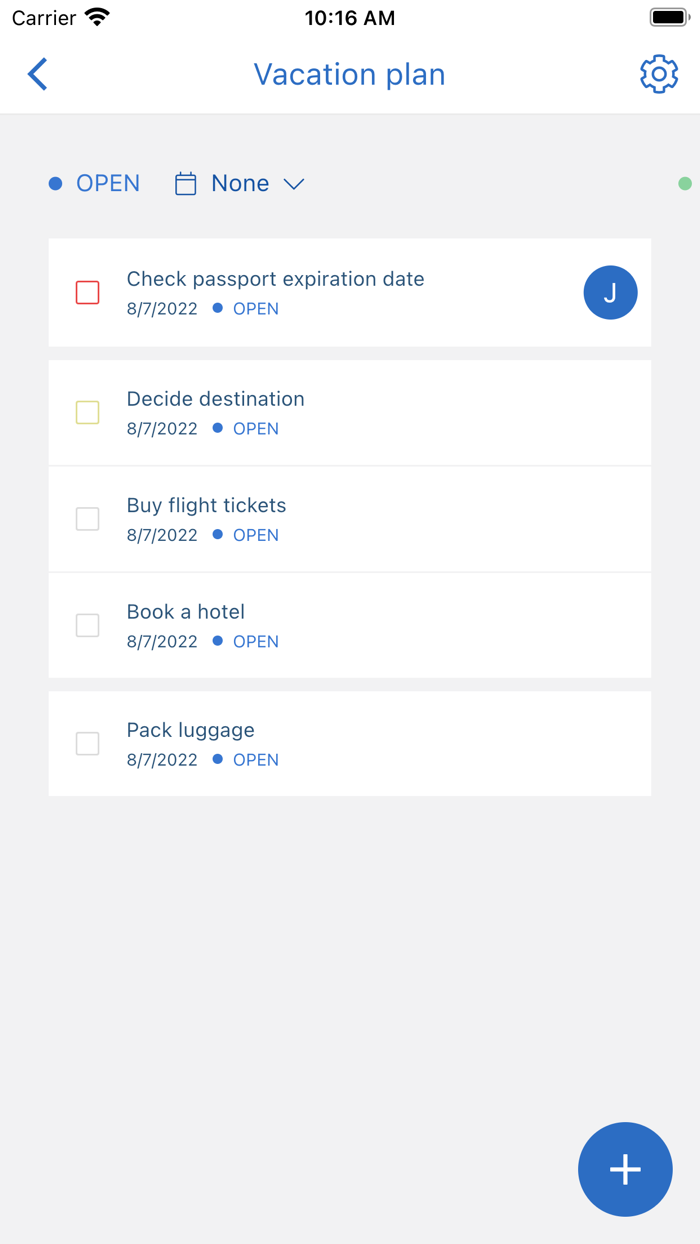
Task: Check off Decide destination
Action: pyautogui.click(x=87, y=412)
